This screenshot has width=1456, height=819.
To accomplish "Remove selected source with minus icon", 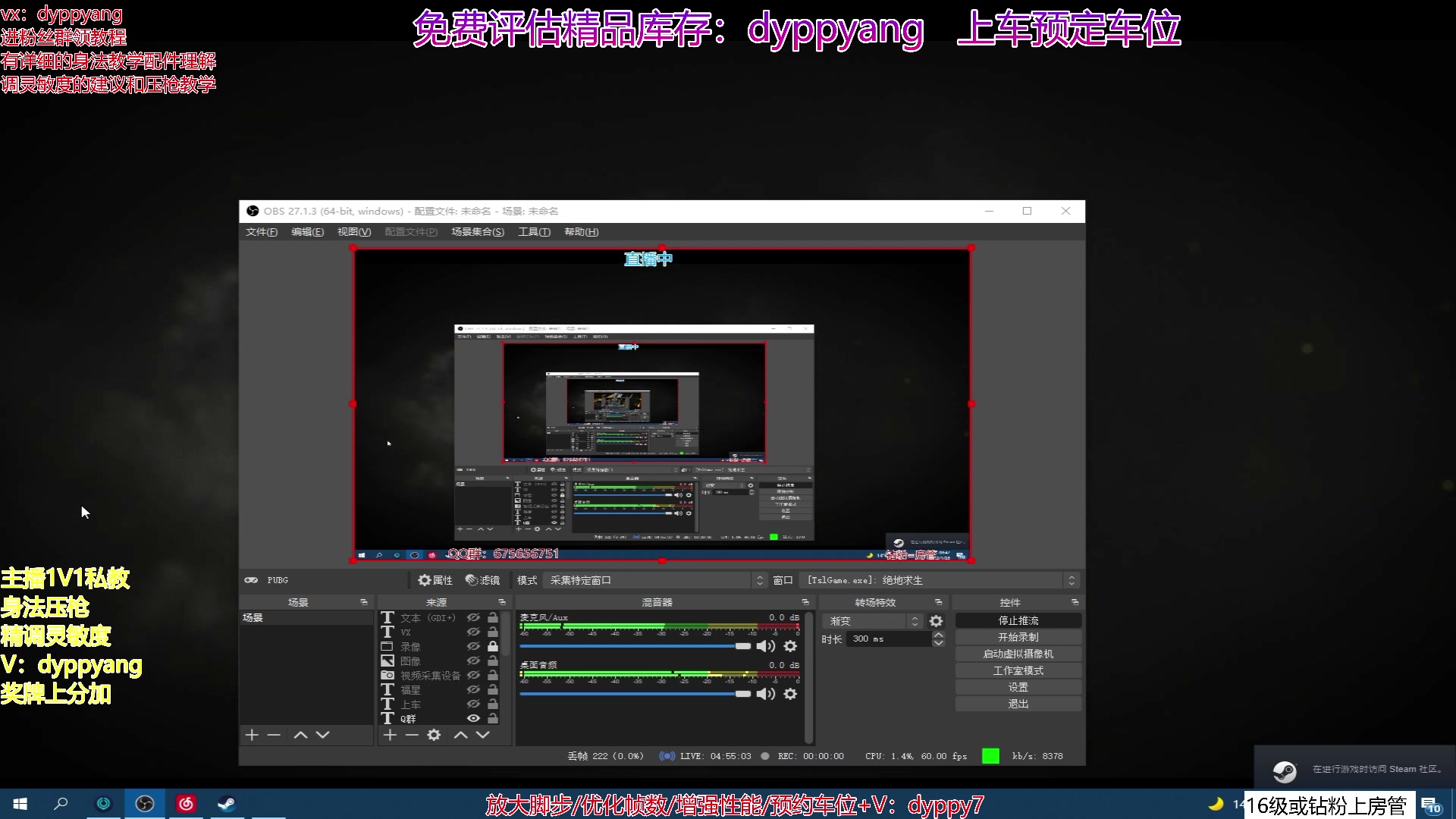I will point(412,735).
